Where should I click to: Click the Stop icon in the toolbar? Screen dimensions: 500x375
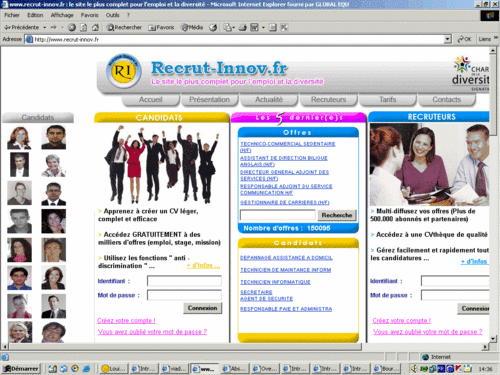coord(72,28)
